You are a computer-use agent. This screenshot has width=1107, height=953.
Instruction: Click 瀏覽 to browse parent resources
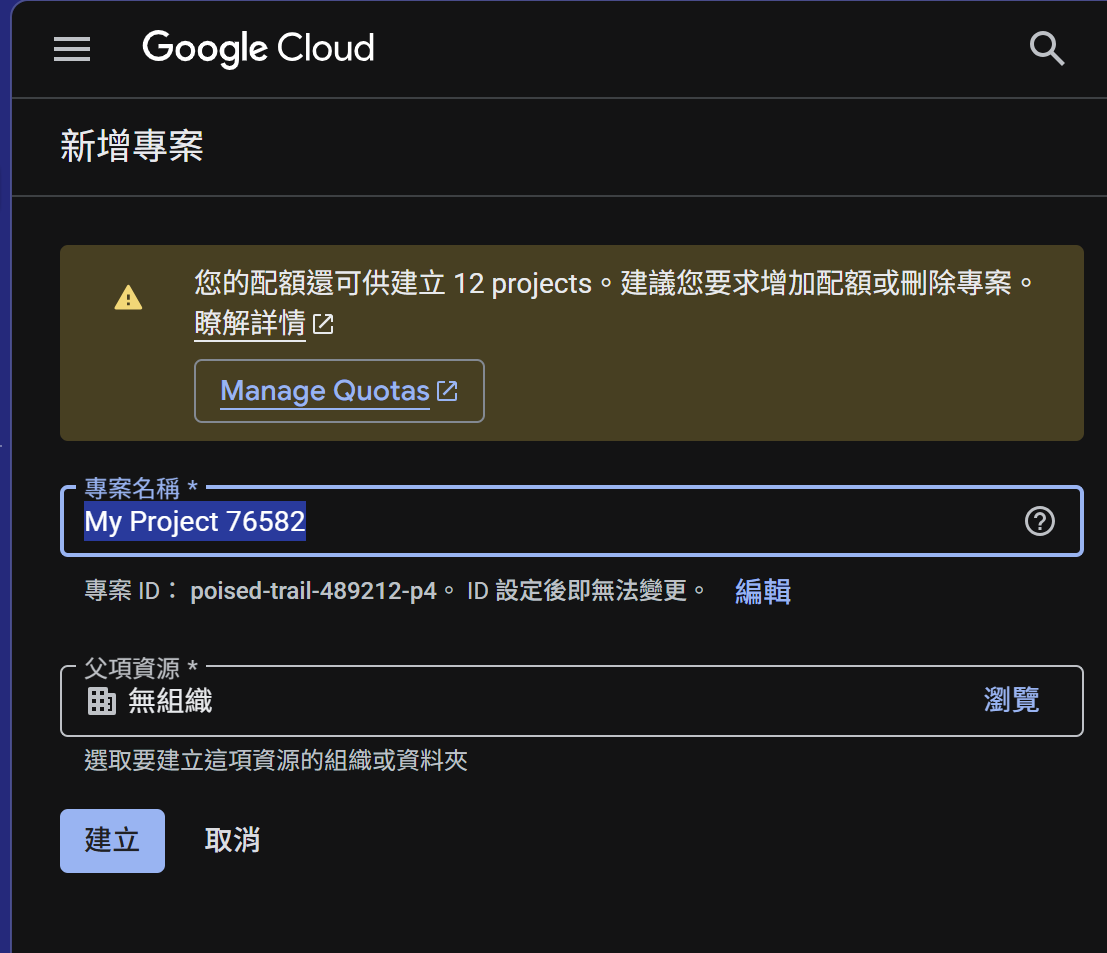pyautogui.click(x=1011, y=700)
